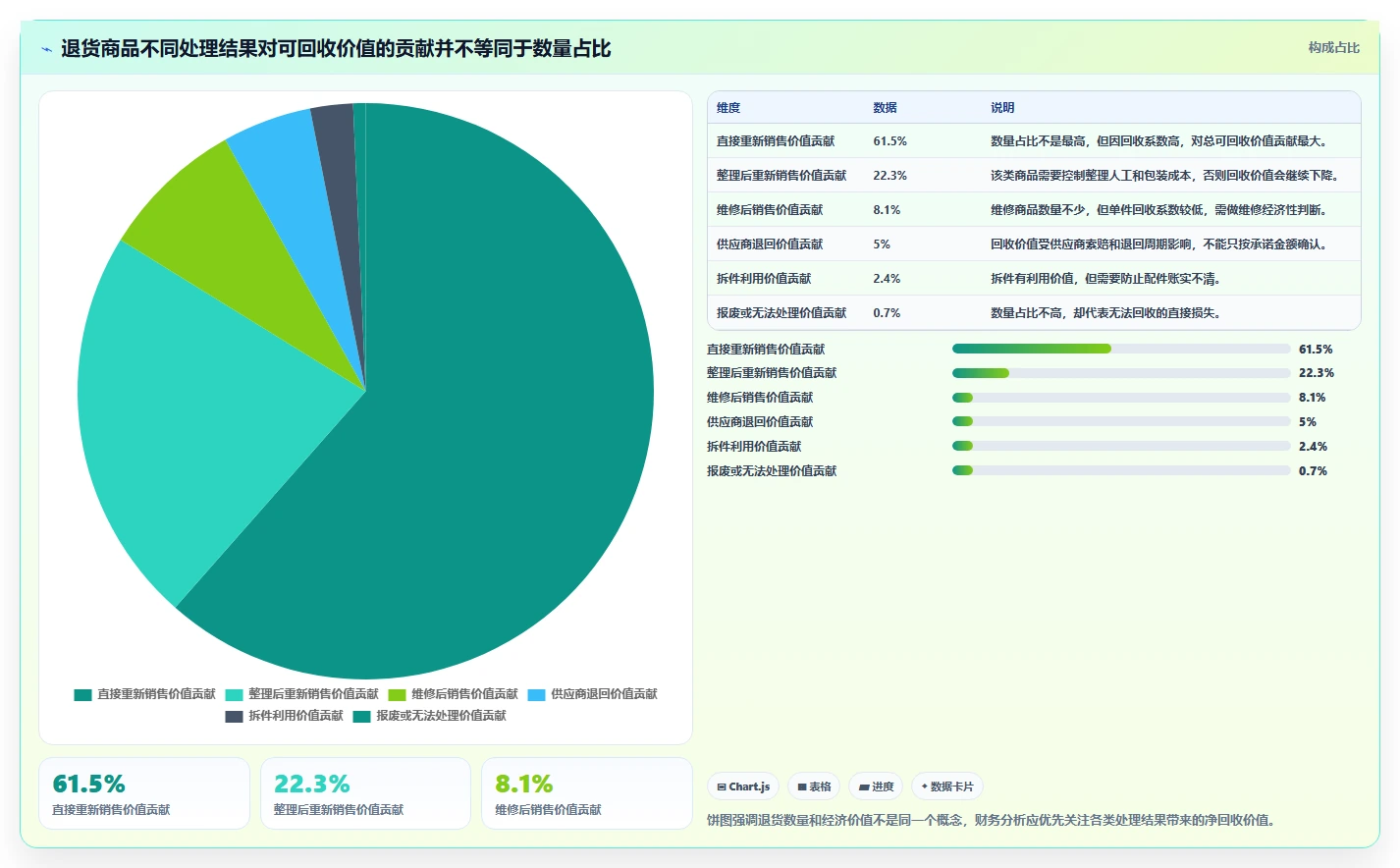Click progress bar for 直接重新销售价值贡献

click(x=1121, y=349)
